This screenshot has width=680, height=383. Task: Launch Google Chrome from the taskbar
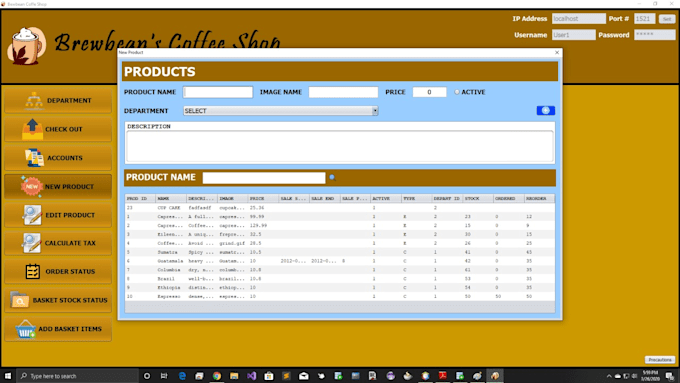click(217, 376)
